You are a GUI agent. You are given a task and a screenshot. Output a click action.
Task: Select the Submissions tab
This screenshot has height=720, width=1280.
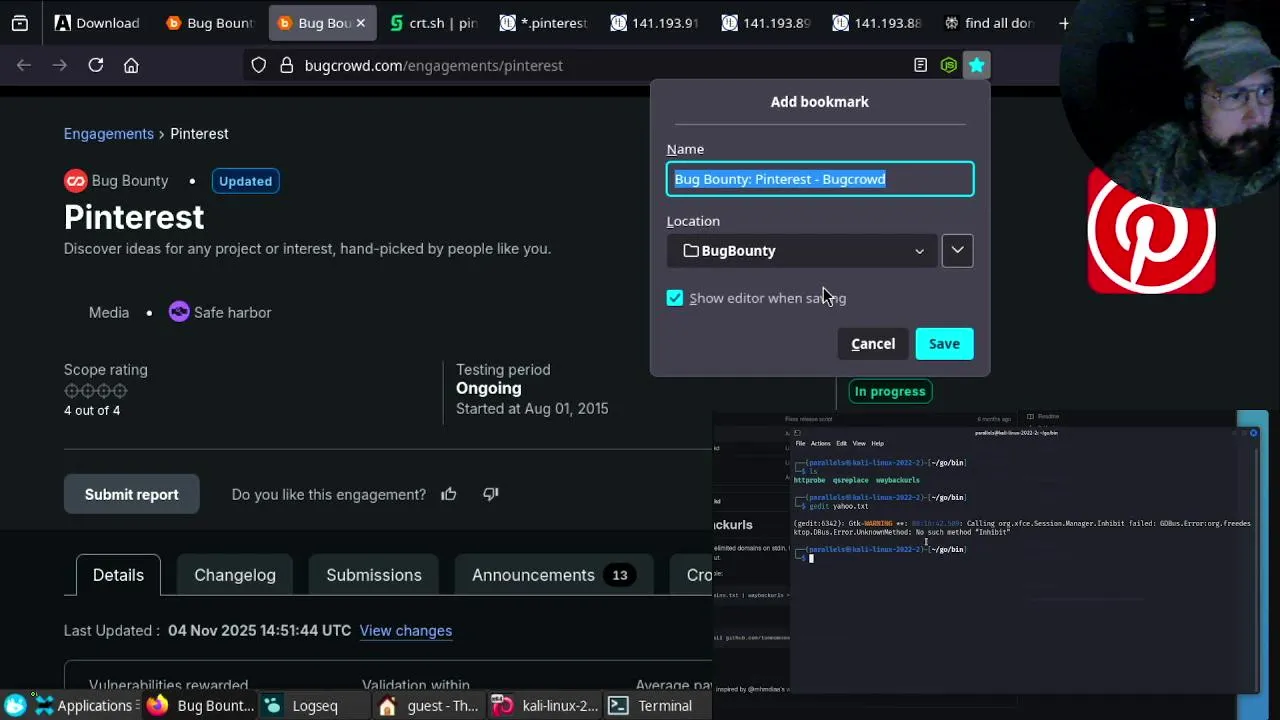point(374,575)
